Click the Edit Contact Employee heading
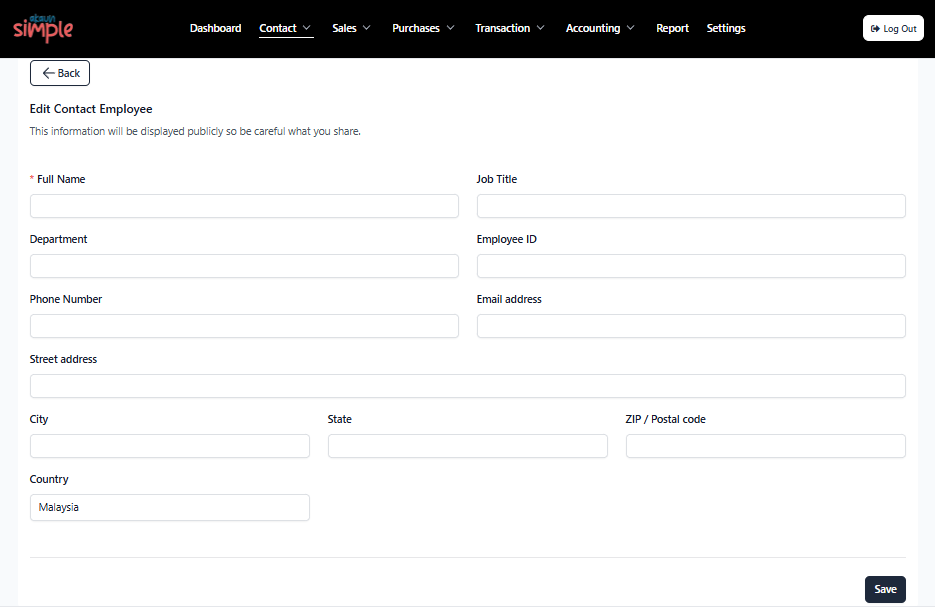935x611 pixels. pyautogui.click(x=91, y=108)
